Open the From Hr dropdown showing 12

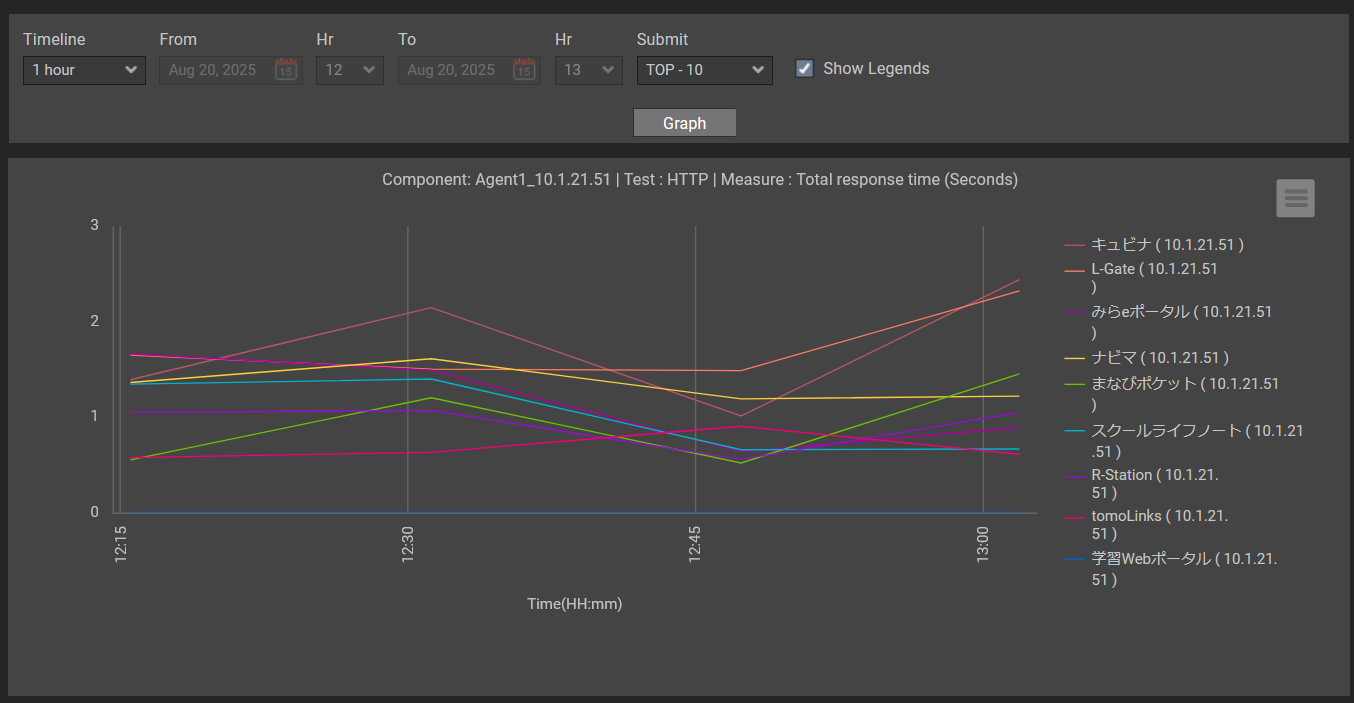coord(349,70)
